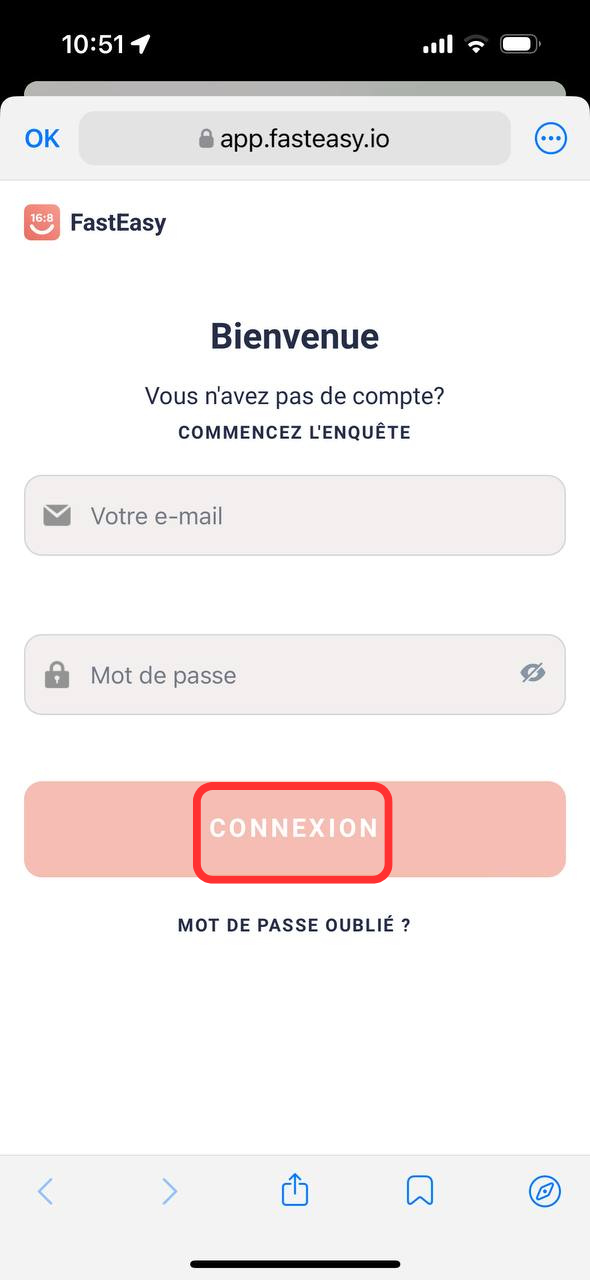Tap the padlock icon in address bar
This screenshot has width=590, height=1280.
[x=207, y=138]
